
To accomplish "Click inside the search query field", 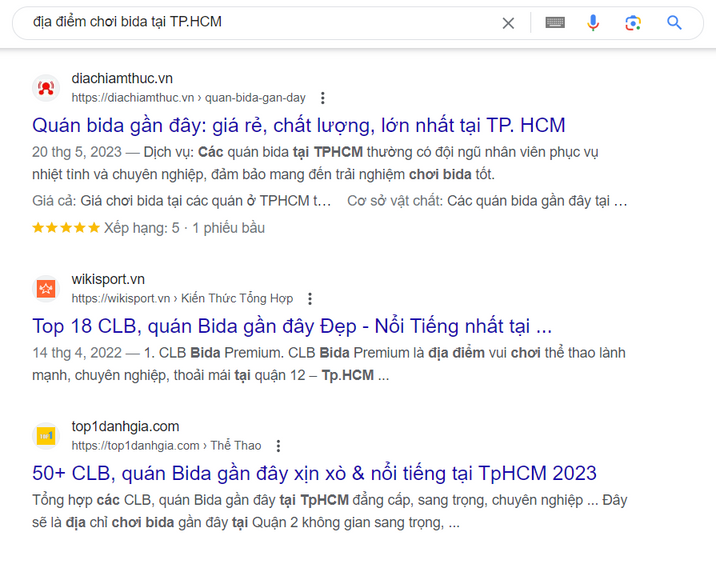I will click(x=250, y=22).
